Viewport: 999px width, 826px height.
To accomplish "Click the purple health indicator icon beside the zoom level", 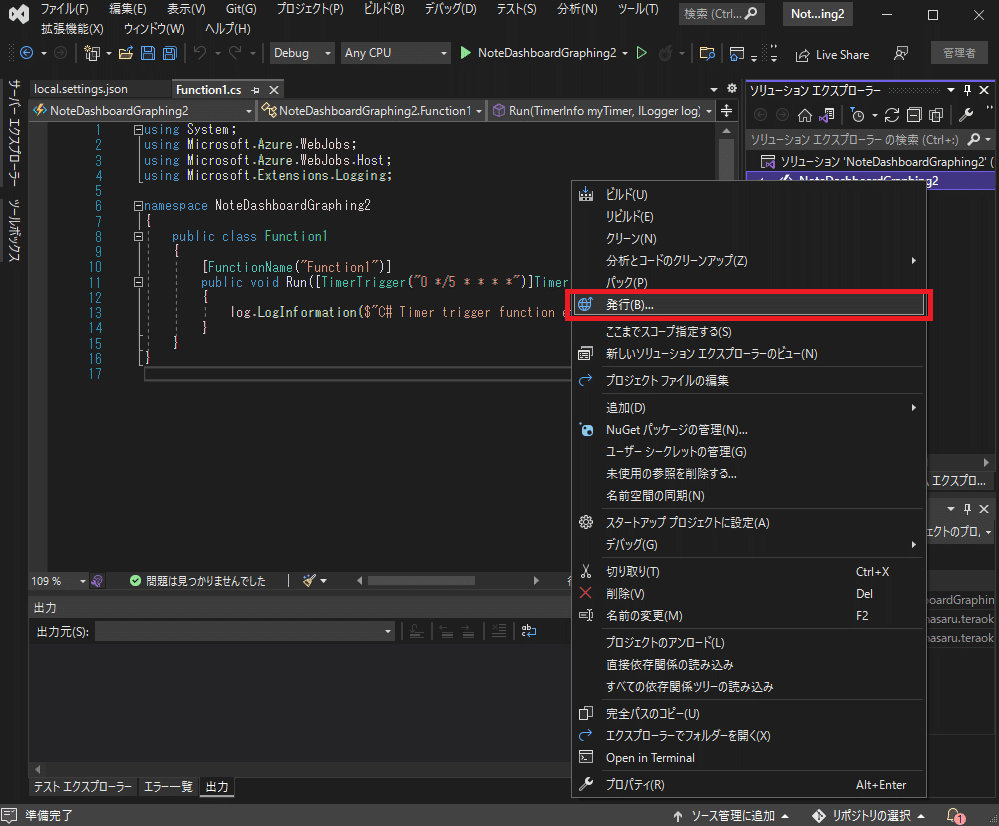I will point(97,581).
